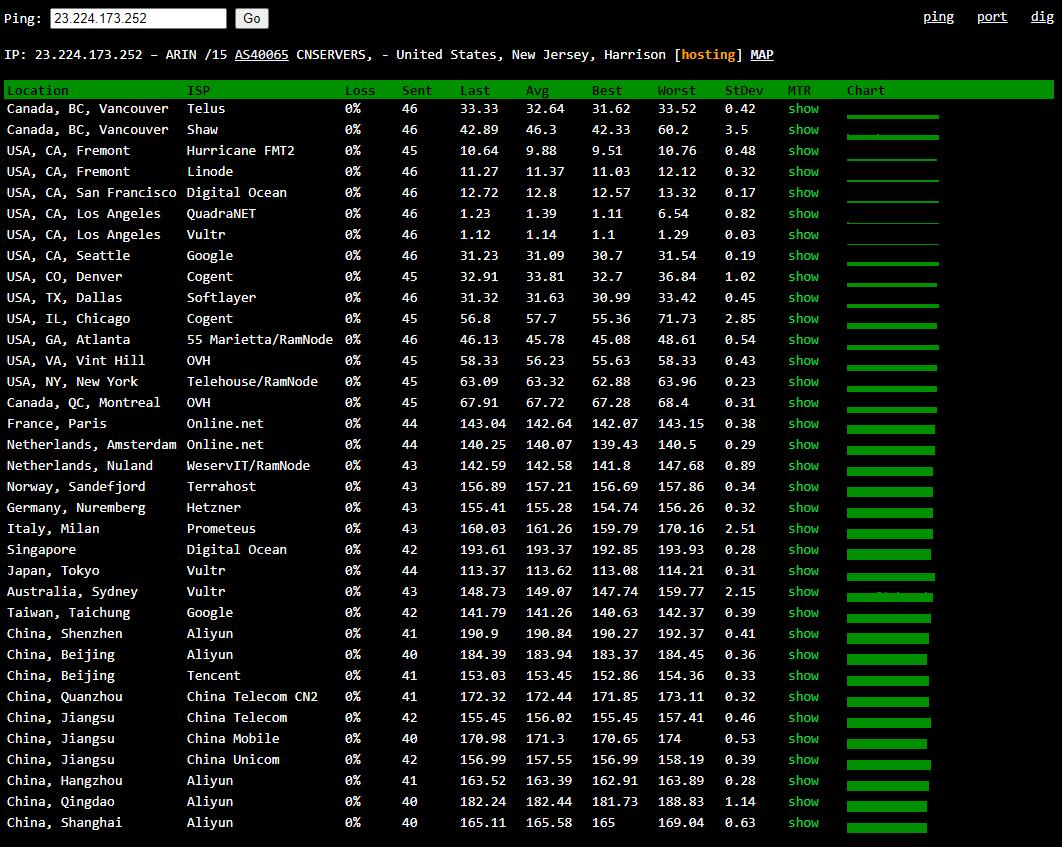Select the 'Japan, Tokyo' location cell
The width and height of the screenshot is (1062, 847).
click(x=53, y=570)
